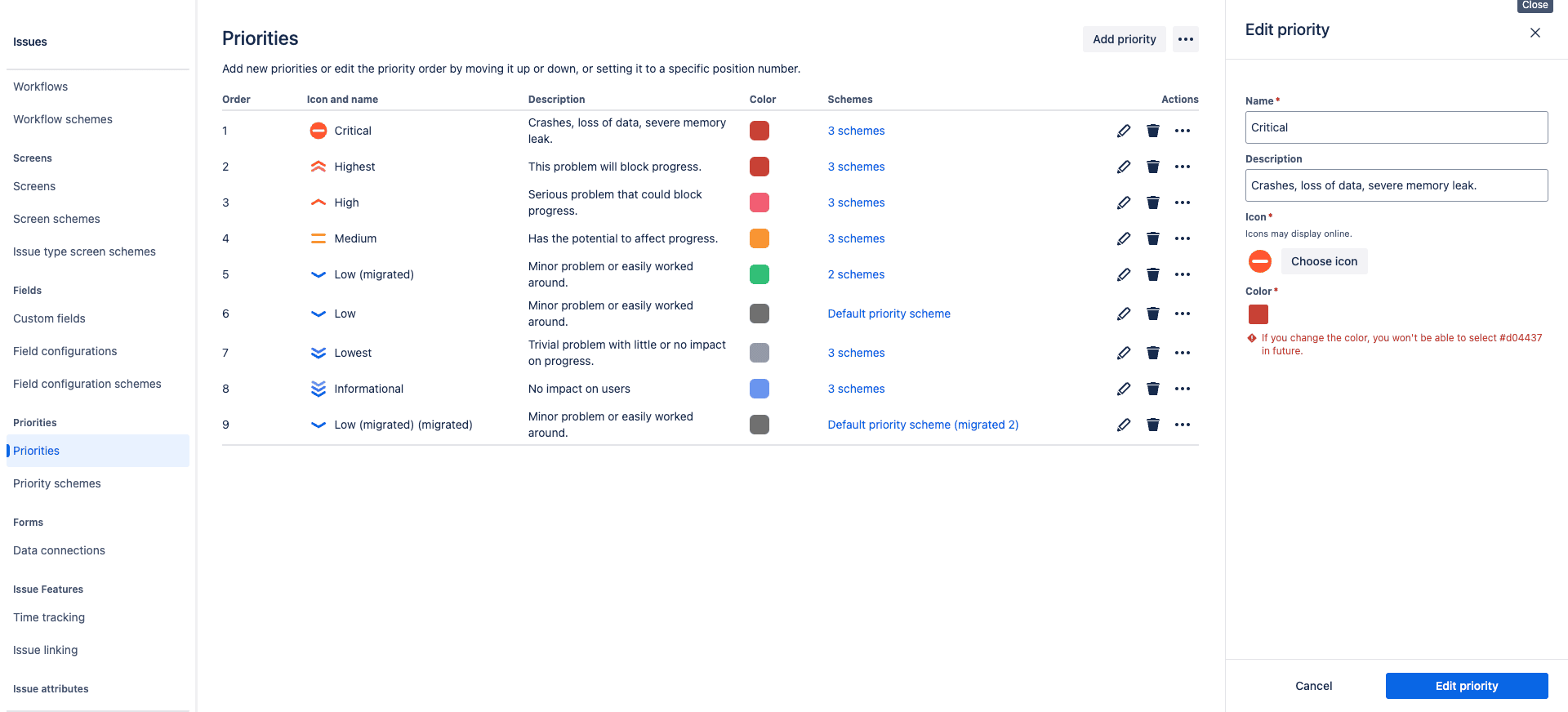Screen dimensions: 1568x712
Task: Delete the Low priority at order 6
Action: coord(1153,314)
